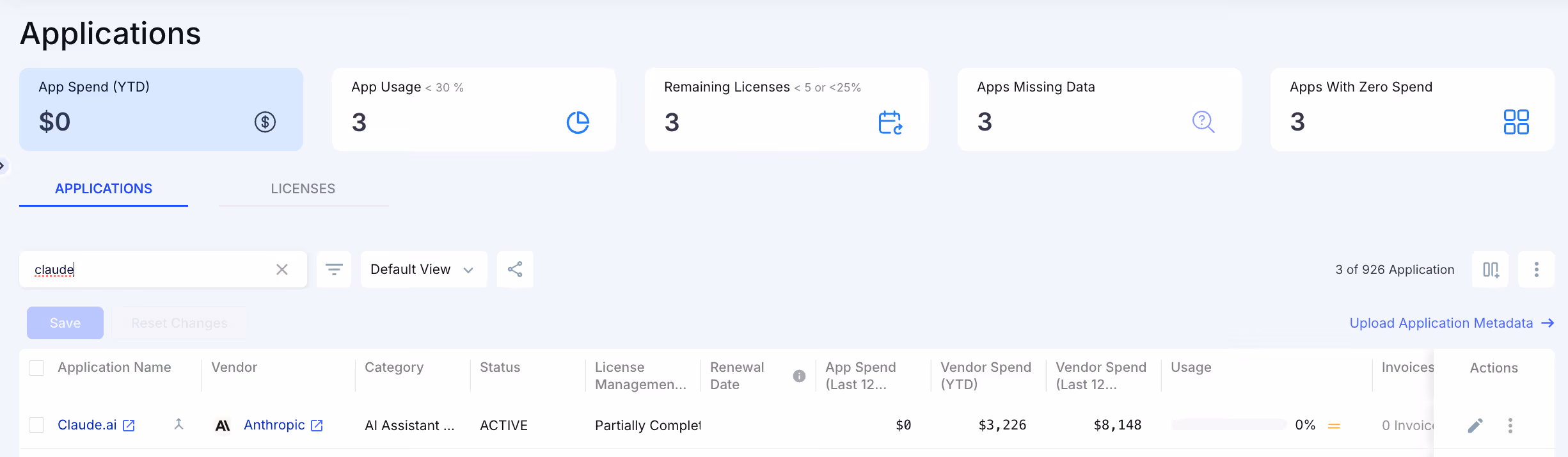This screenshot has width=1568, height=457.
Task: Click the 3 of 926 Application count
Action: pyautogui.click(x=1395, y=269)
